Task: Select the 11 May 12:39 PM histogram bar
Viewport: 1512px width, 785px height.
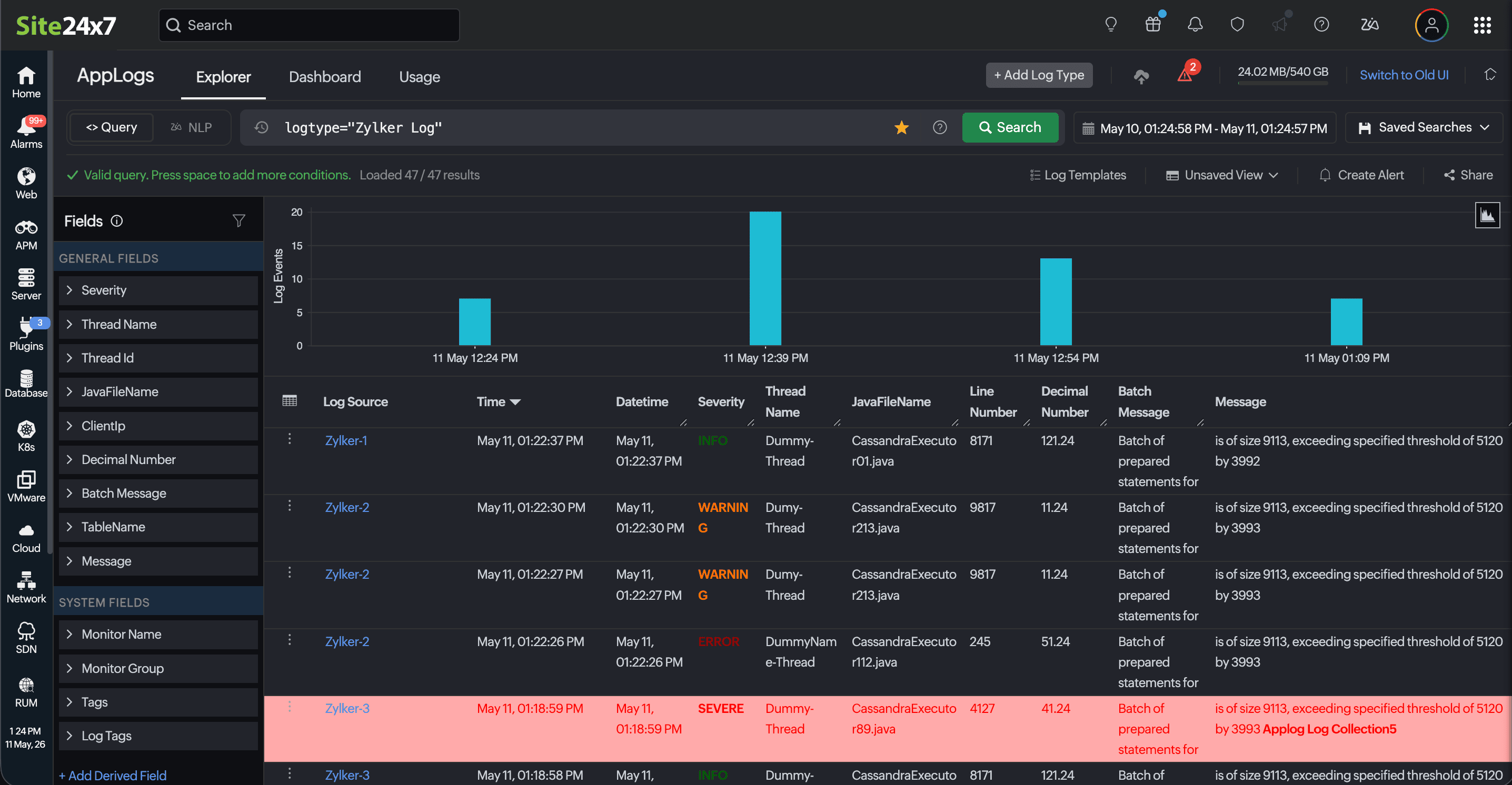Action: 765,278
